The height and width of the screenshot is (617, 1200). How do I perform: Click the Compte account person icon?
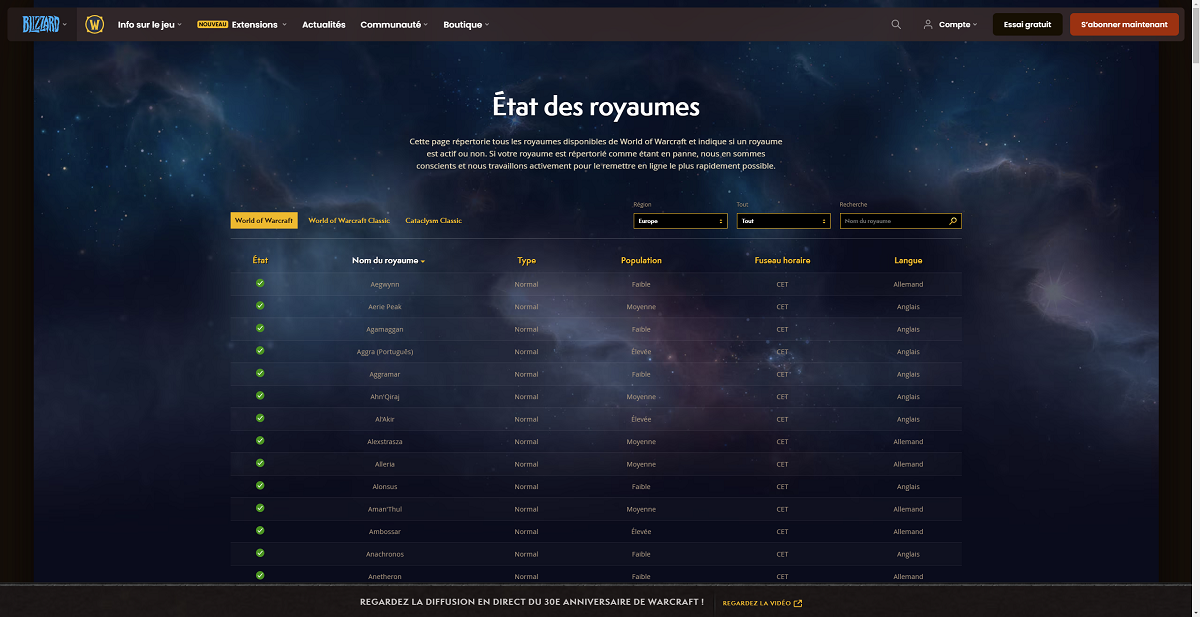tap(930, 23)
